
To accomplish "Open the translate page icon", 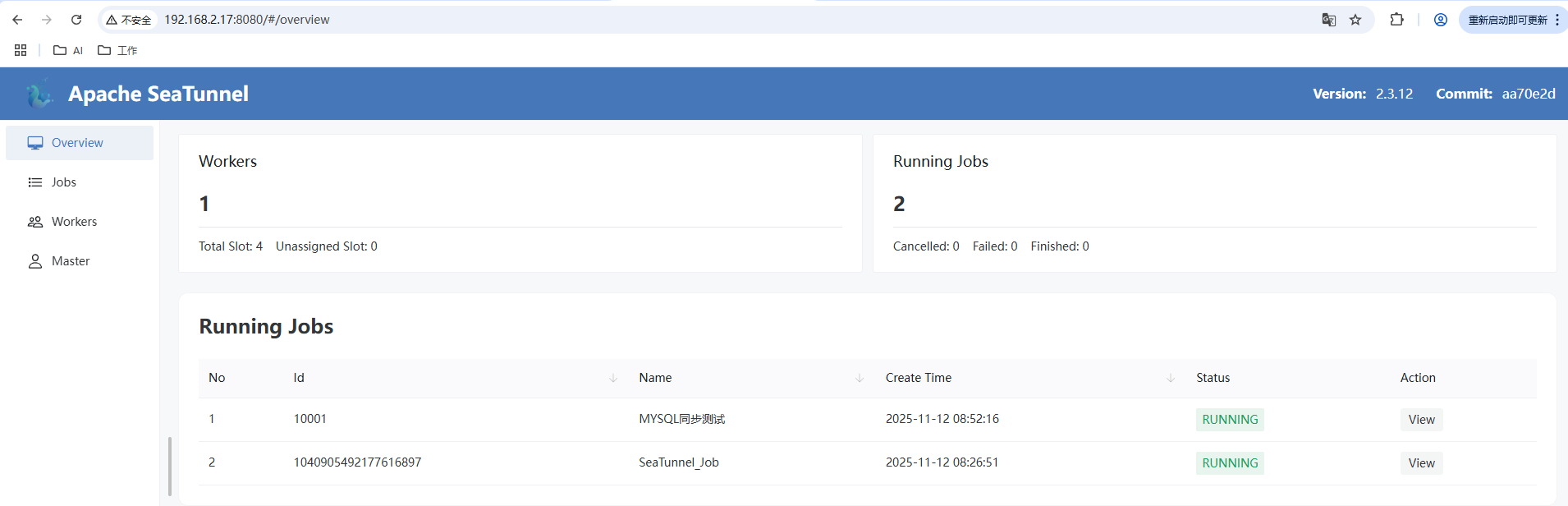I will [x=1328, y=20].
